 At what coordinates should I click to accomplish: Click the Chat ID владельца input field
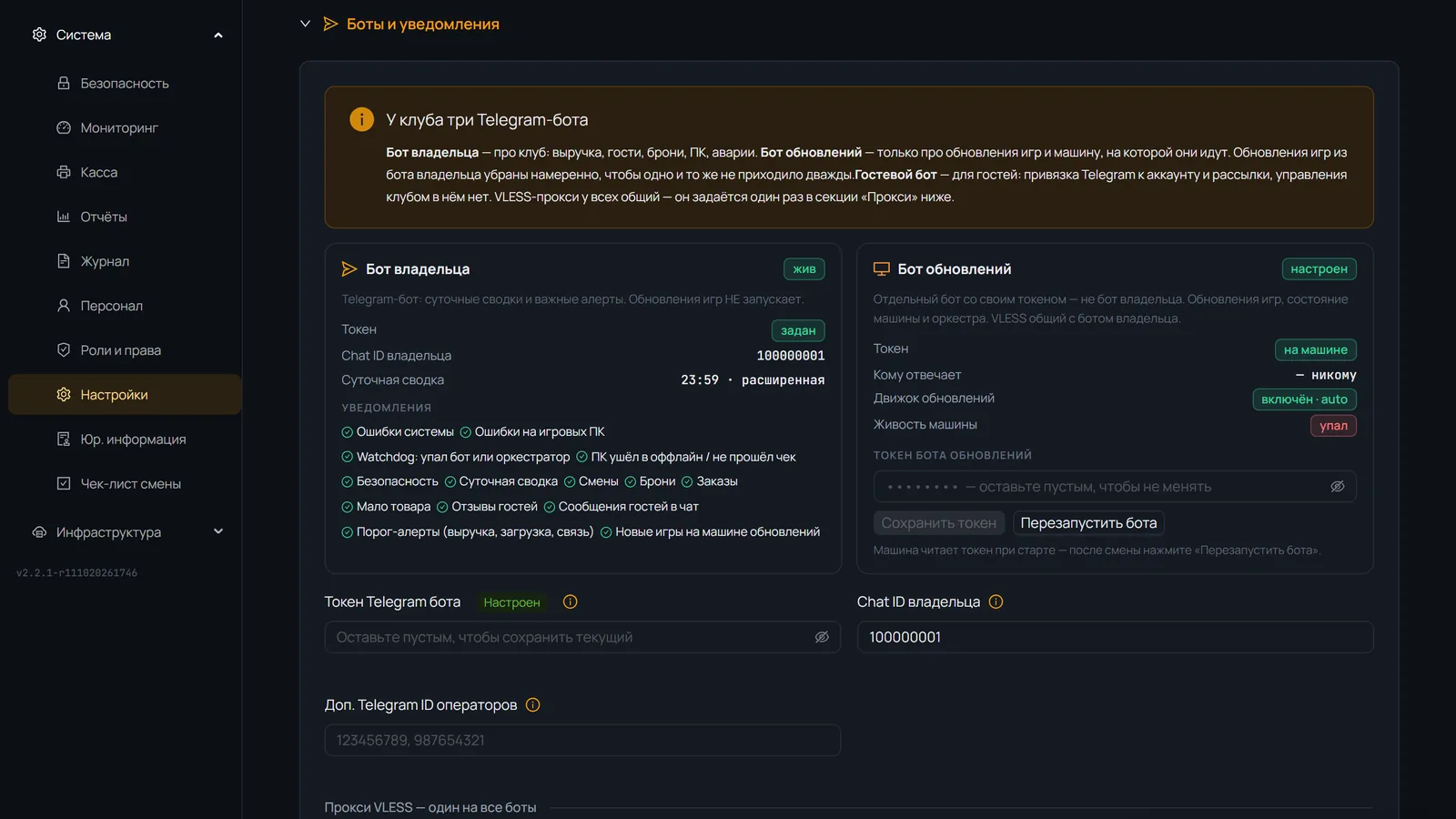[x=1115, y=637]
